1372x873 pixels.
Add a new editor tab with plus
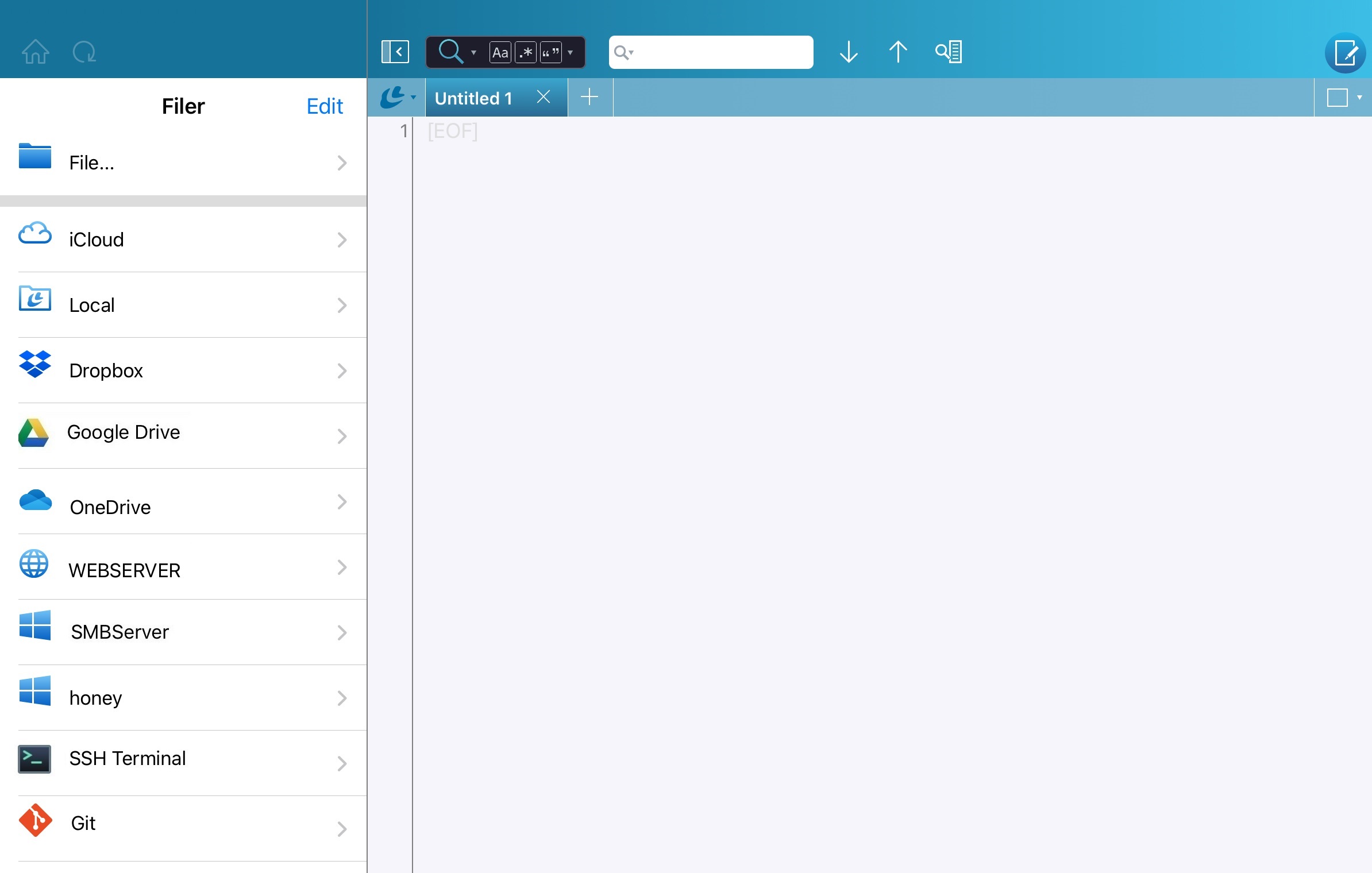589,97
